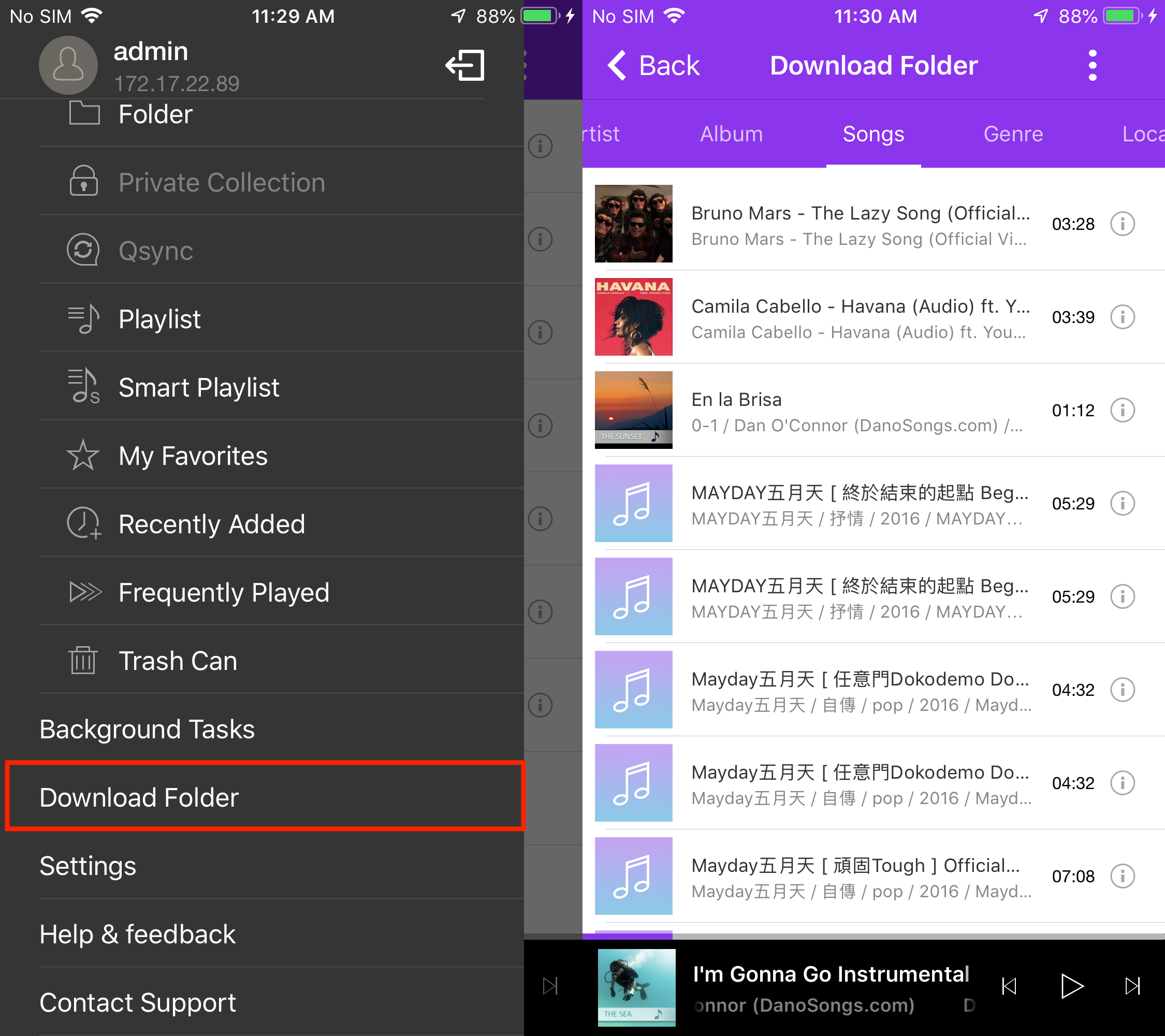Show info for Bruno Mars Lazy Song
The image size is (1165, 1036).
click(x=1122, y=224)
